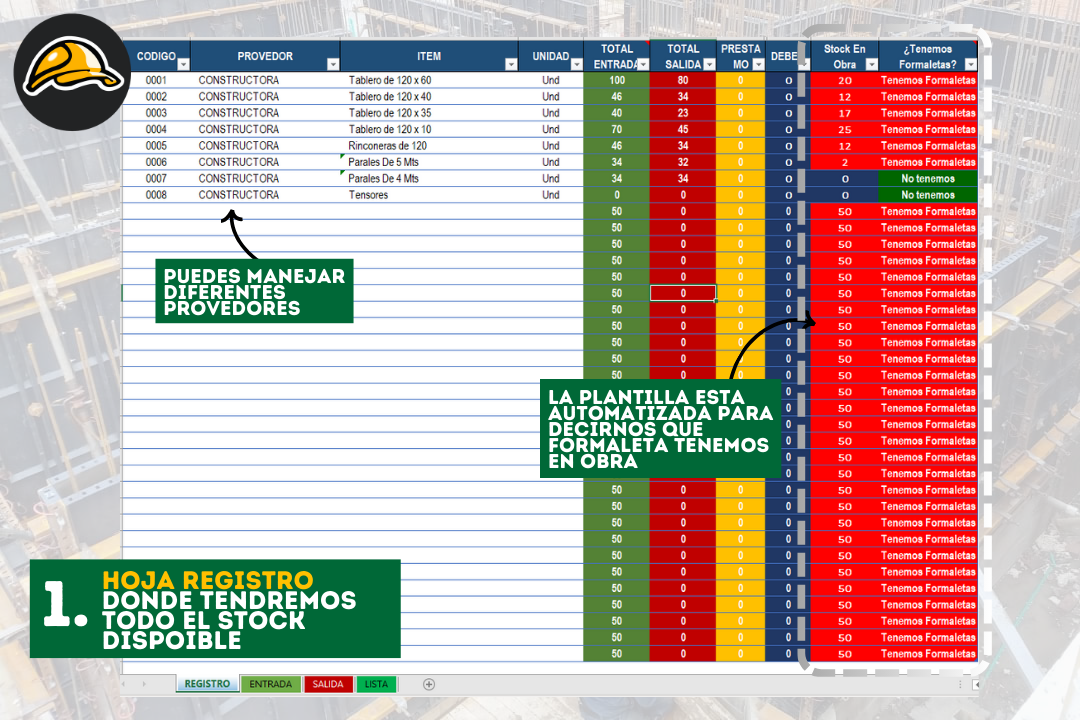1080x720 pixels.
Task: Select cell with code 0002
Action: point(156,96)
